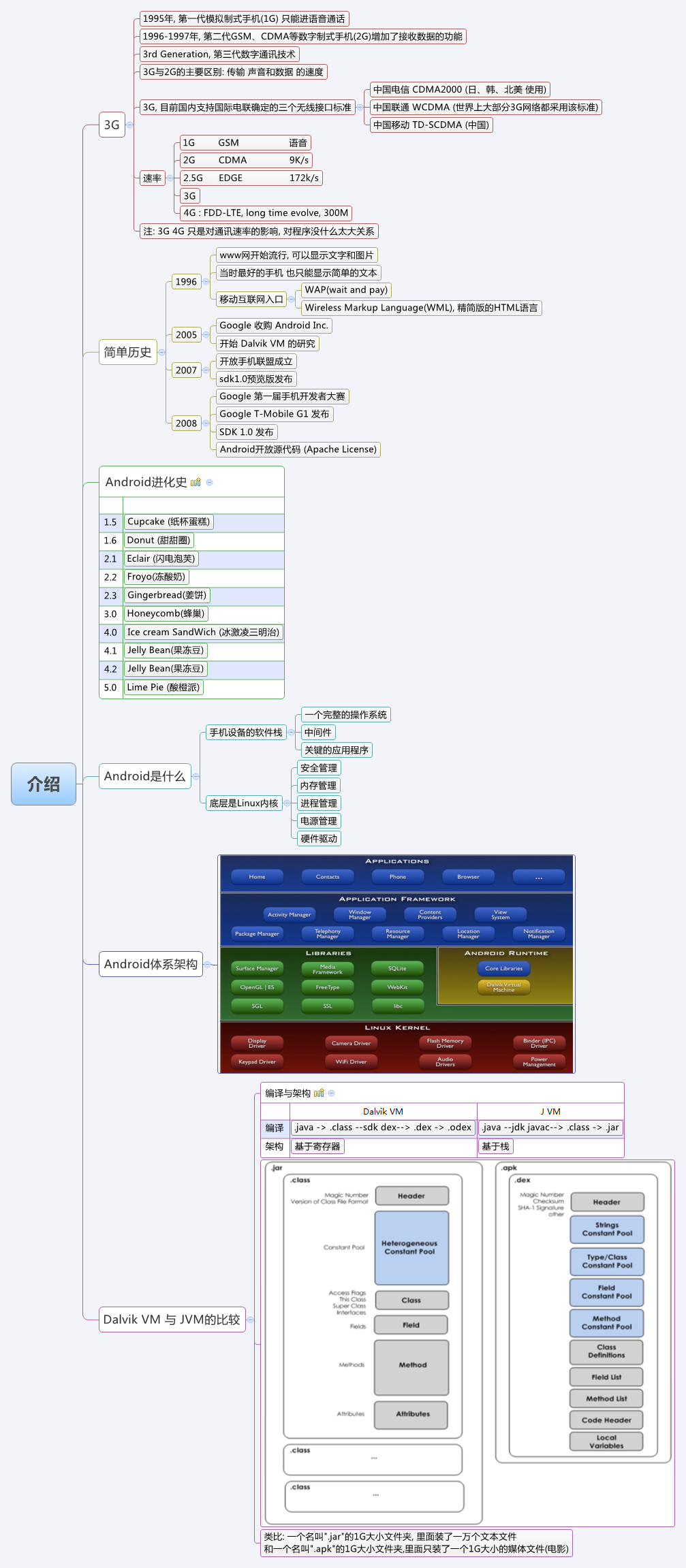Select the 电源管理 node
The image size is (686, 1568).
click(319, 820)
